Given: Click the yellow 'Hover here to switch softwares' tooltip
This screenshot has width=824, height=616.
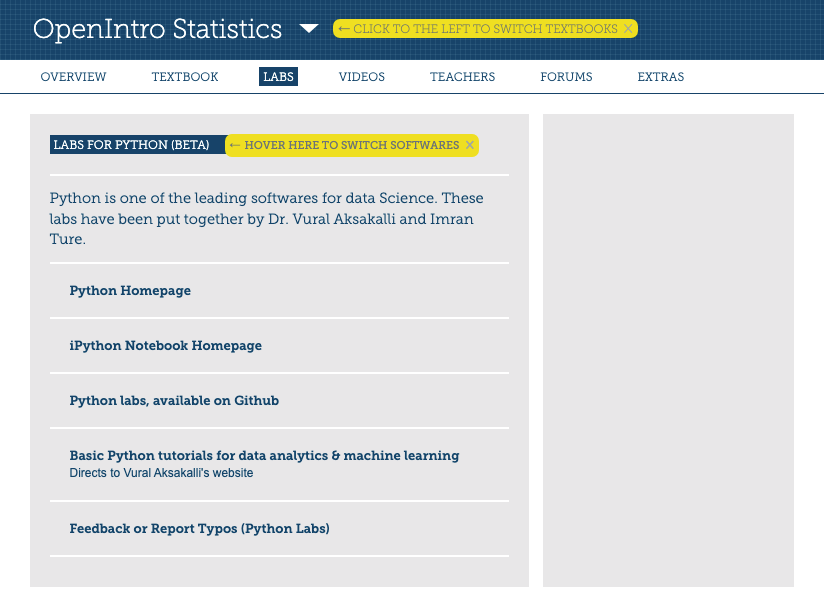Looking at the screenshot, I should coord(352,145).
